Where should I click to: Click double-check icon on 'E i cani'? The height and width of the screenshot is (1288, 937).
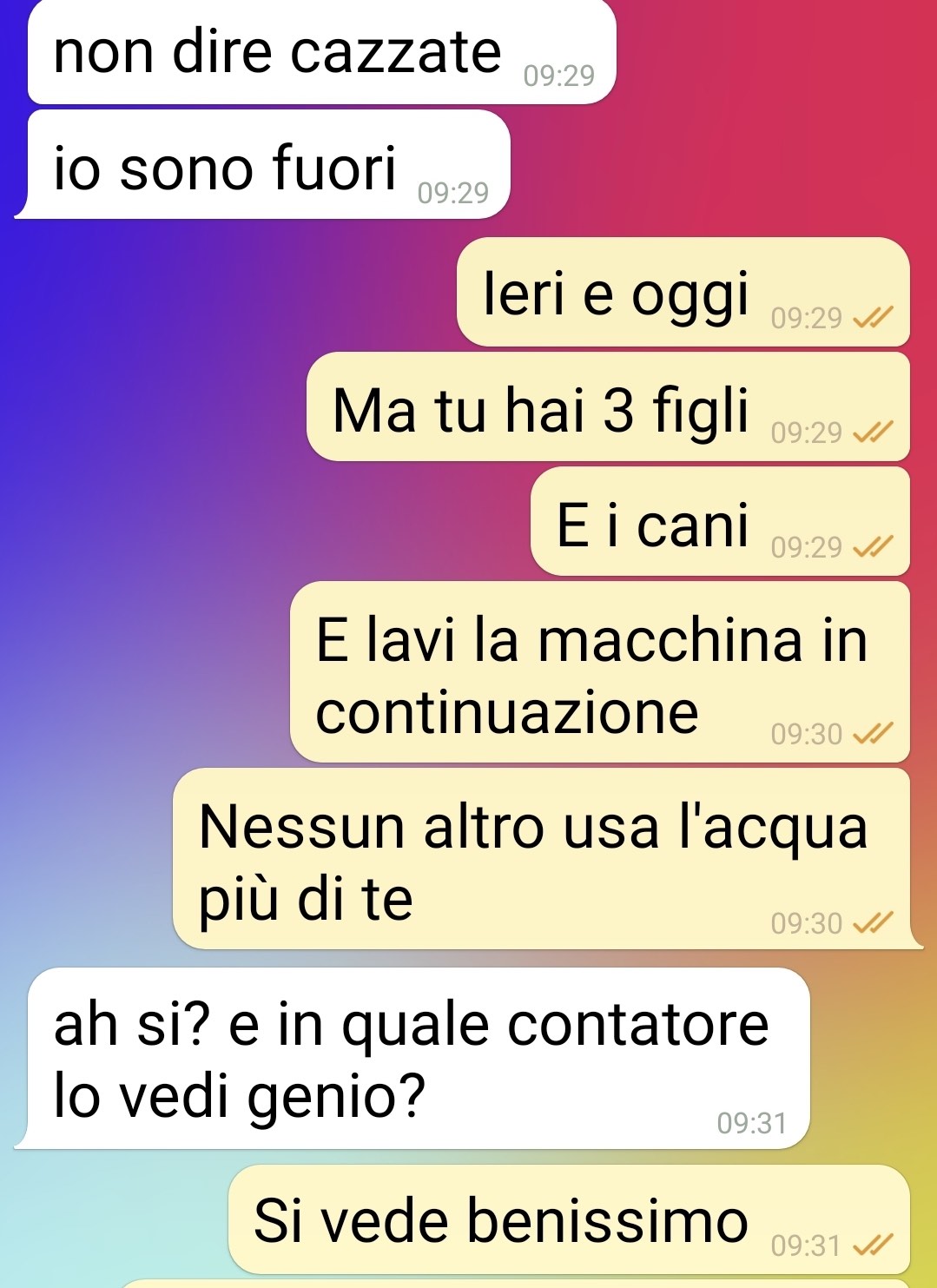[872, 547]
